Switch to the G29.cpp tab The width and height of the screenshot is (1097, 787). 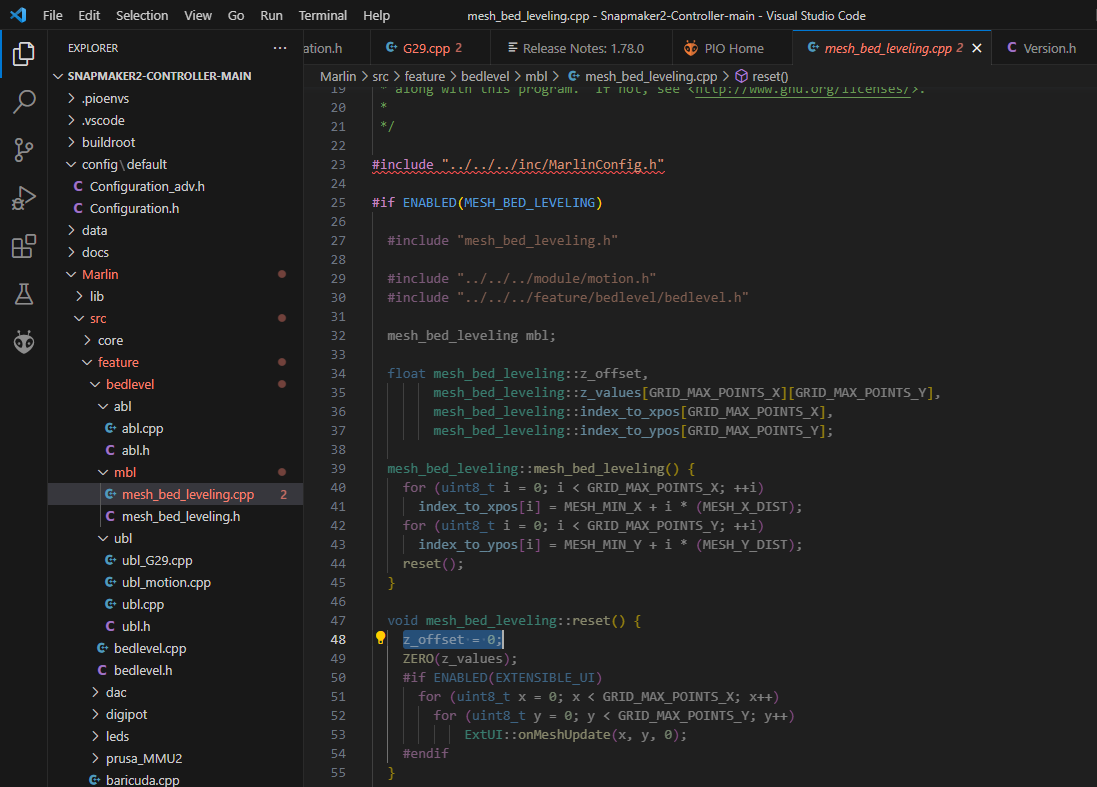pos(430,48)
